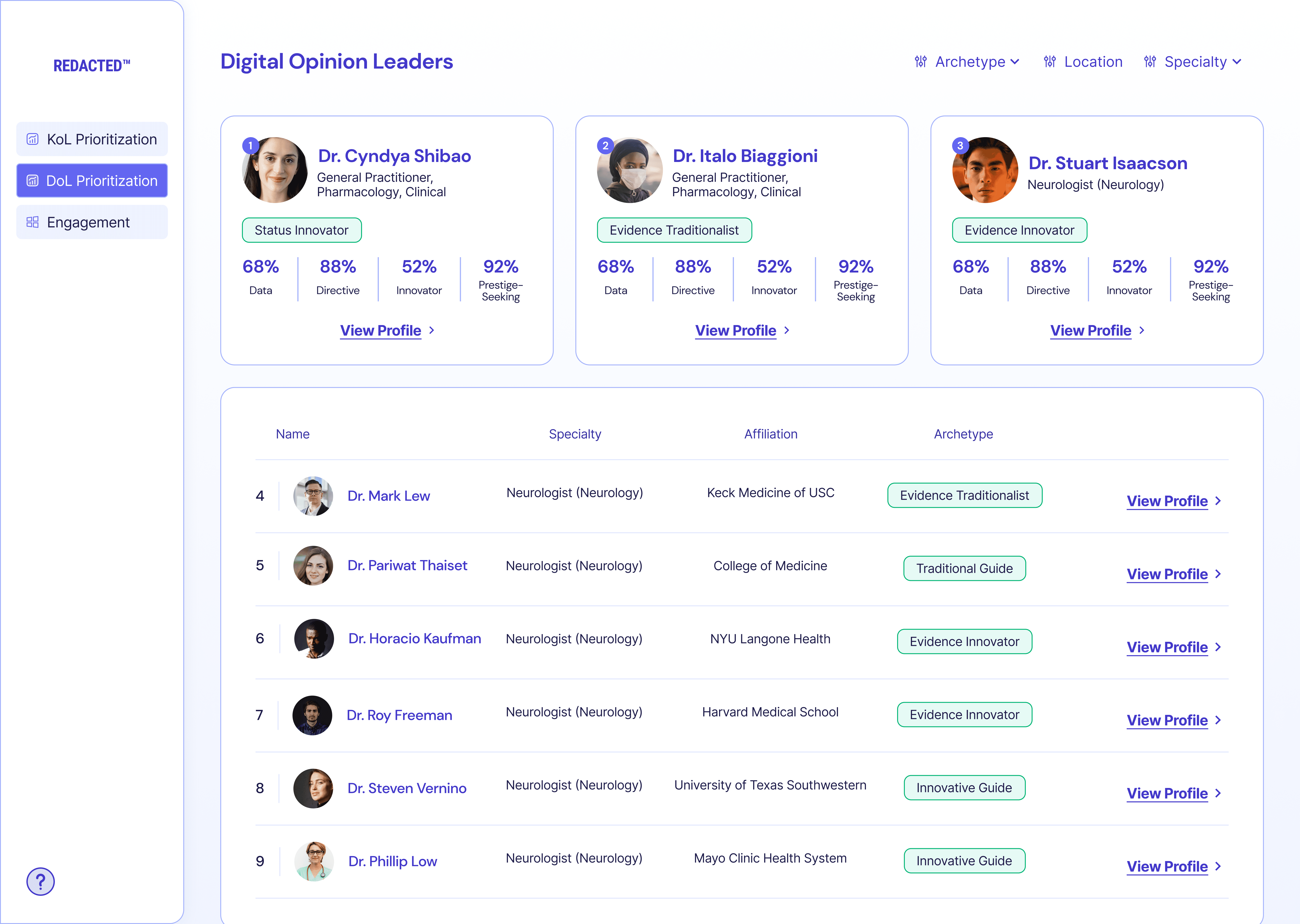Click the name Dr. Roy Freeman
This screenshot has width=1300, height=924.
click(399, 715)
